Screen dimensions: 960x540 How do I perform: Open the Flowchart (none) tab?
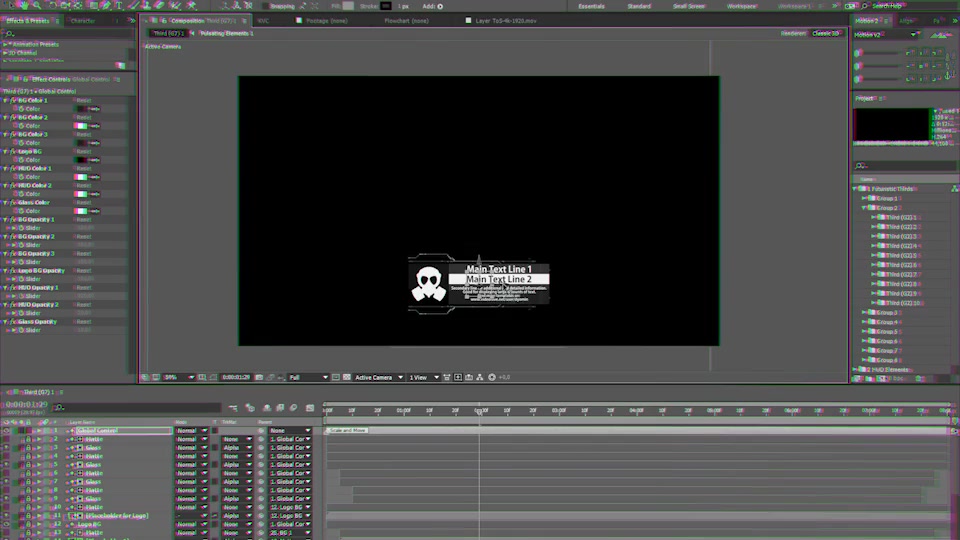(x=406, y=21)
